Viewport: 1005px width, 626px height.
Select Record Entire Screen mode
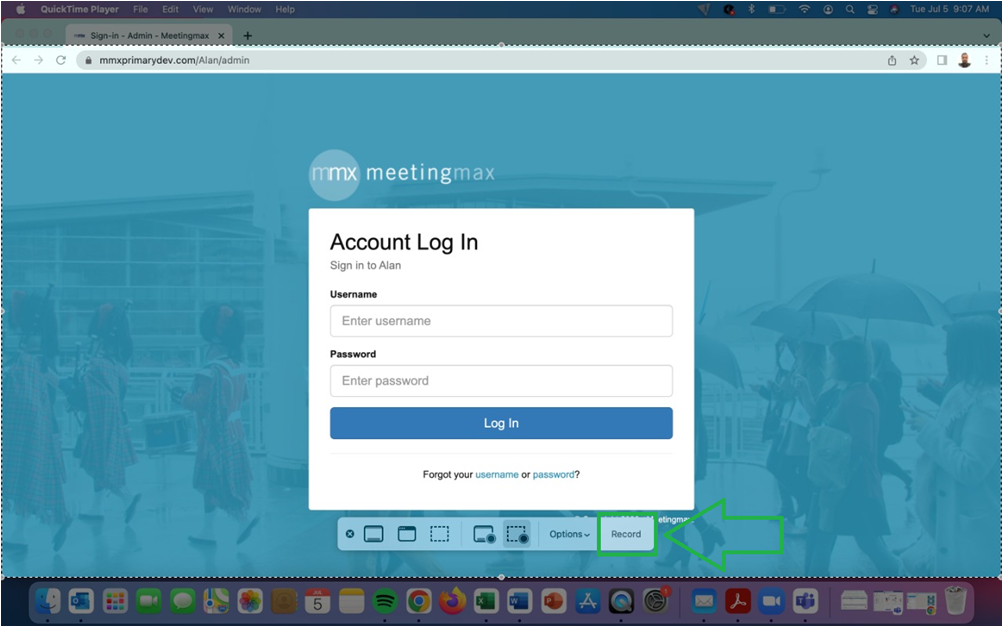pos(484,534)
